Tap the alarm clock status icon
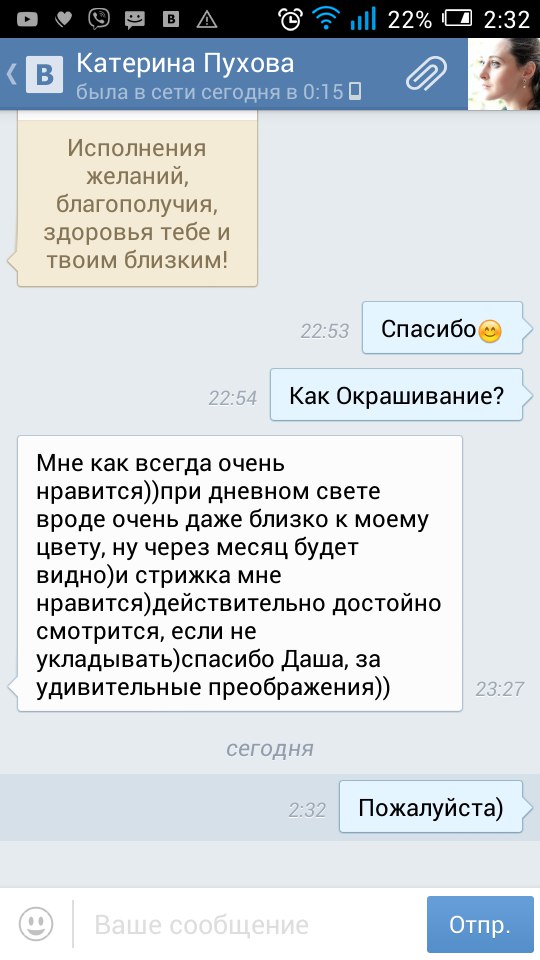 (x=290, y=20)
